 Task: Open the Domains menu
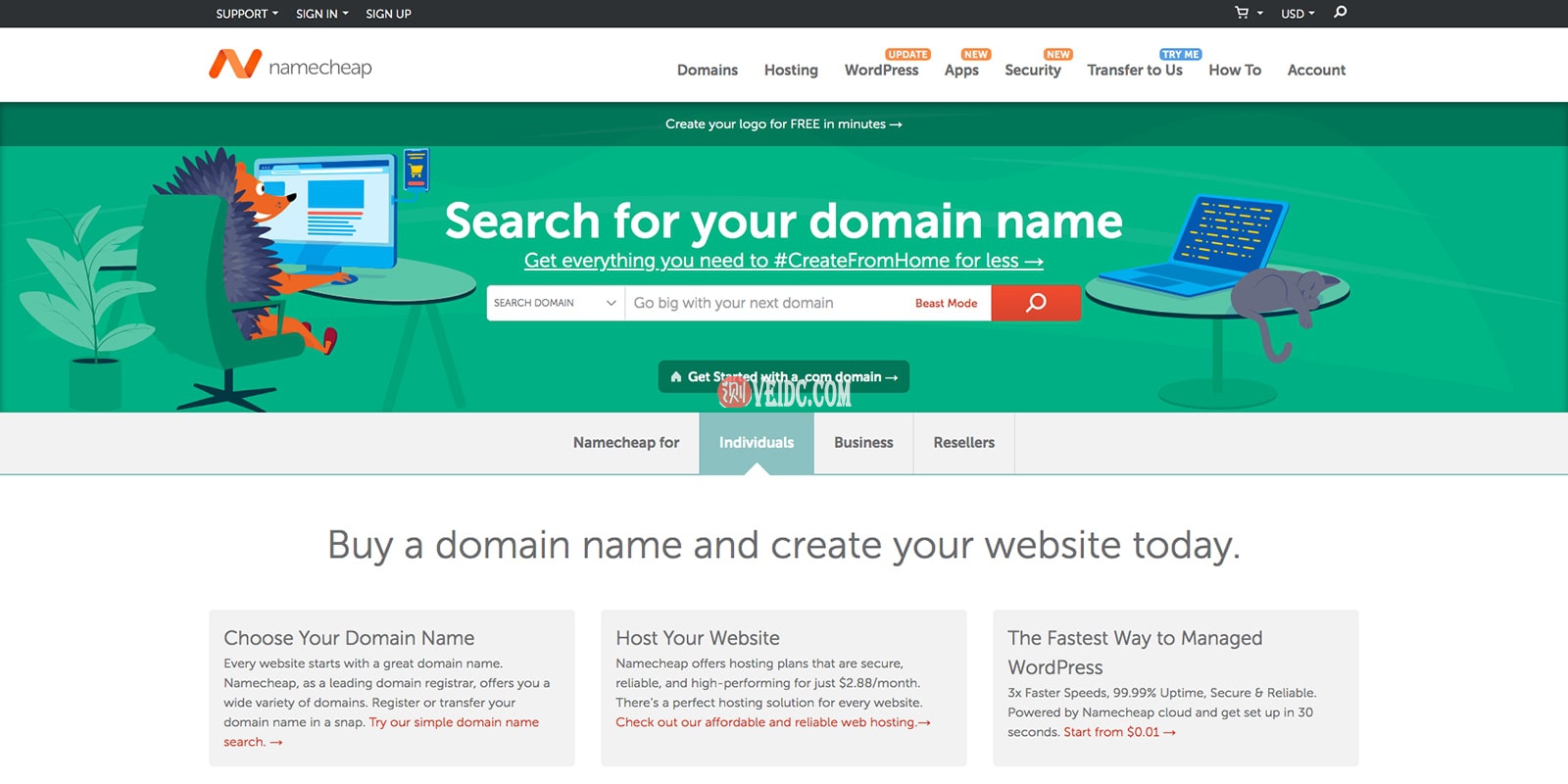[x=708, y=70]
